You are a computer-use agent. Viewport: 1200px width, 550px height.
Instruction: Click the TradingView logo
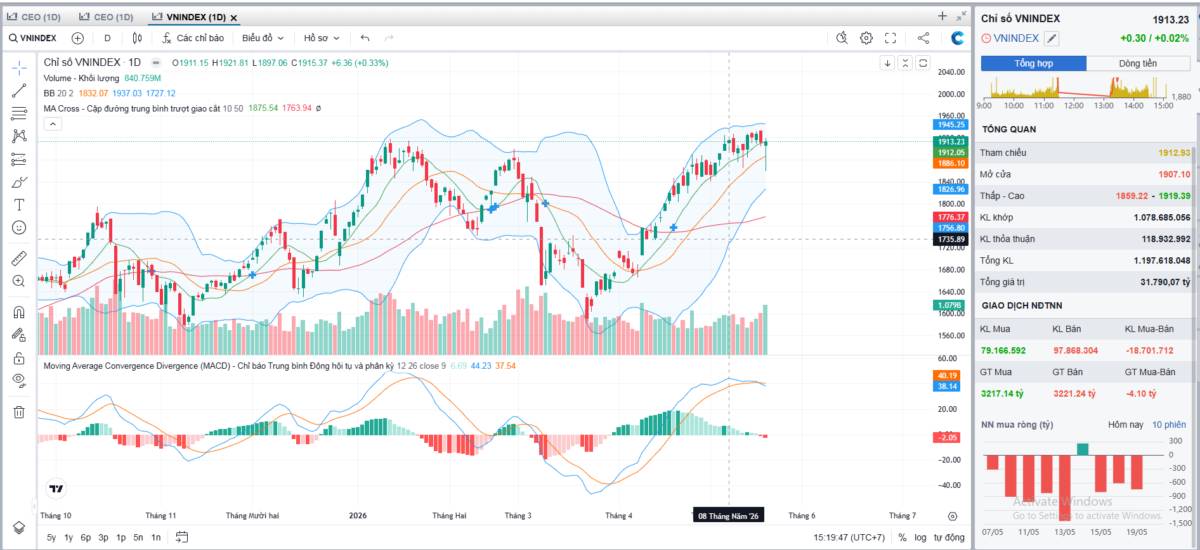coord(57,489)
